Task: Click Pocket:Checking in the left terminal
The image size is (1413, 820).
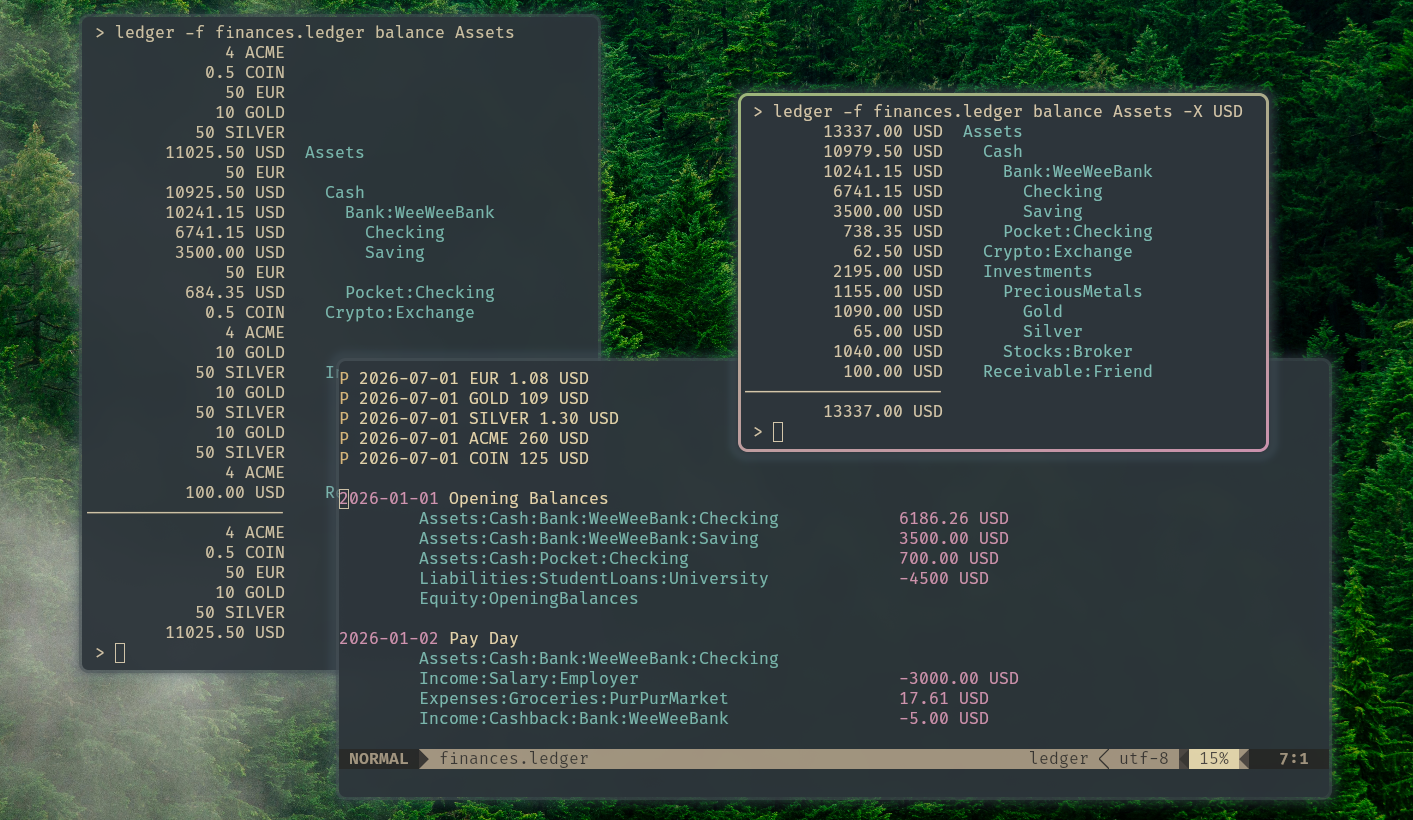Action: point(420,292)
